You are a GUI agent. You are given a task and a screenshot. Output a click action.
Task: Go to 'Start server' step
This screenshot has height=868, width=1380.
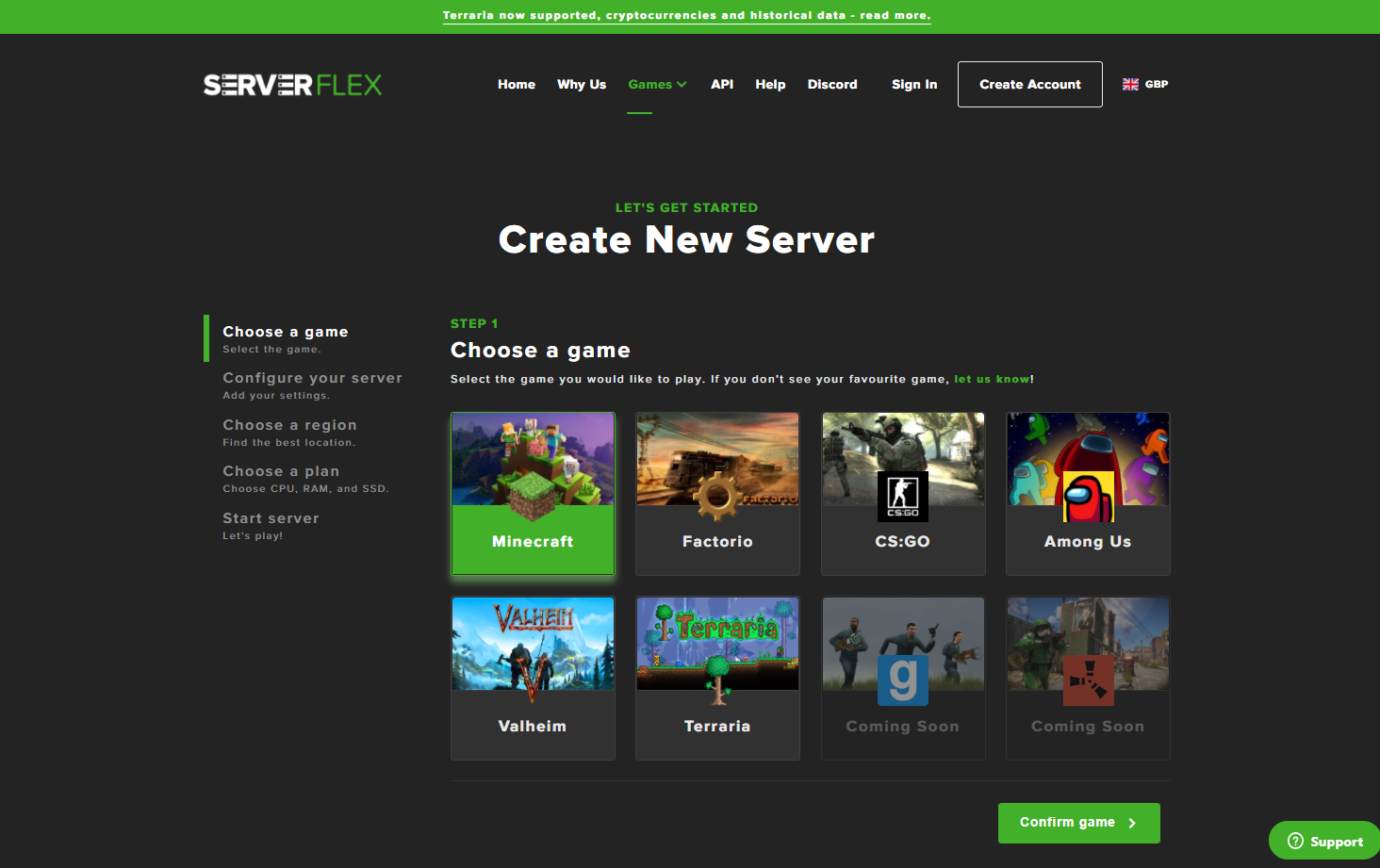[x=271, y=526]
